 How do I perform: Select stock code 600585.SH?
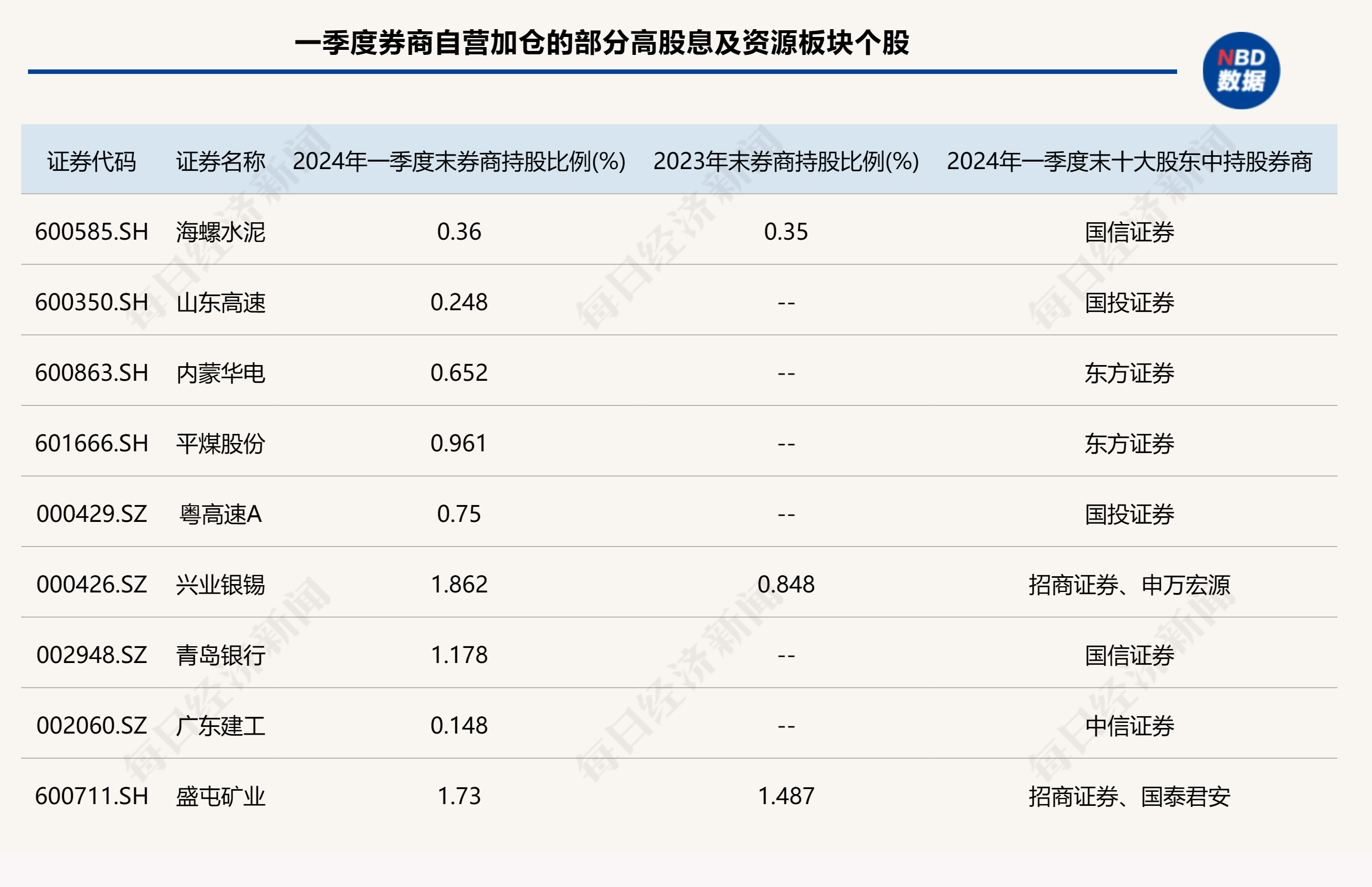click(x=92, y=231)
